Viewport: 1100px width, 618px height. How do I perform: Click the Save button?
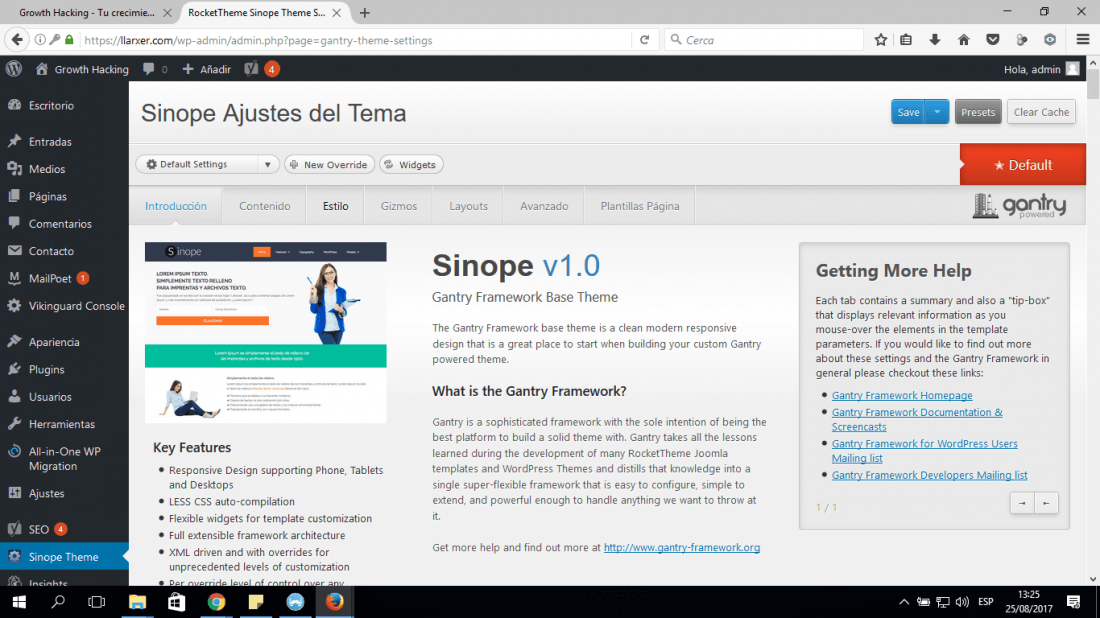(908, 112)
